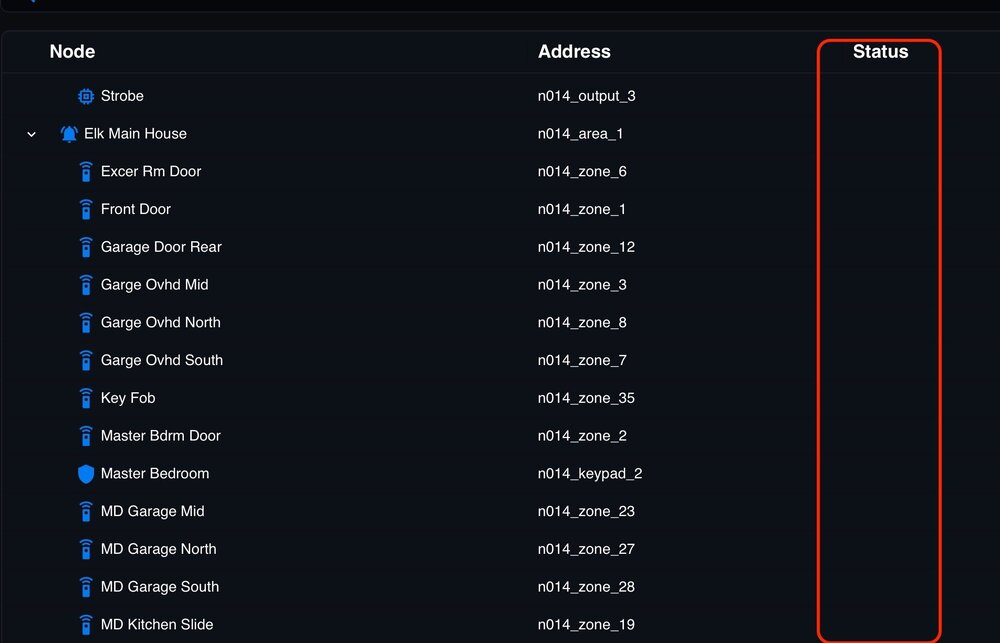Click the n014_area_1 address text
Viewport: 1000px width, 643px height.
pyautogui.click(x=582, y=133)
